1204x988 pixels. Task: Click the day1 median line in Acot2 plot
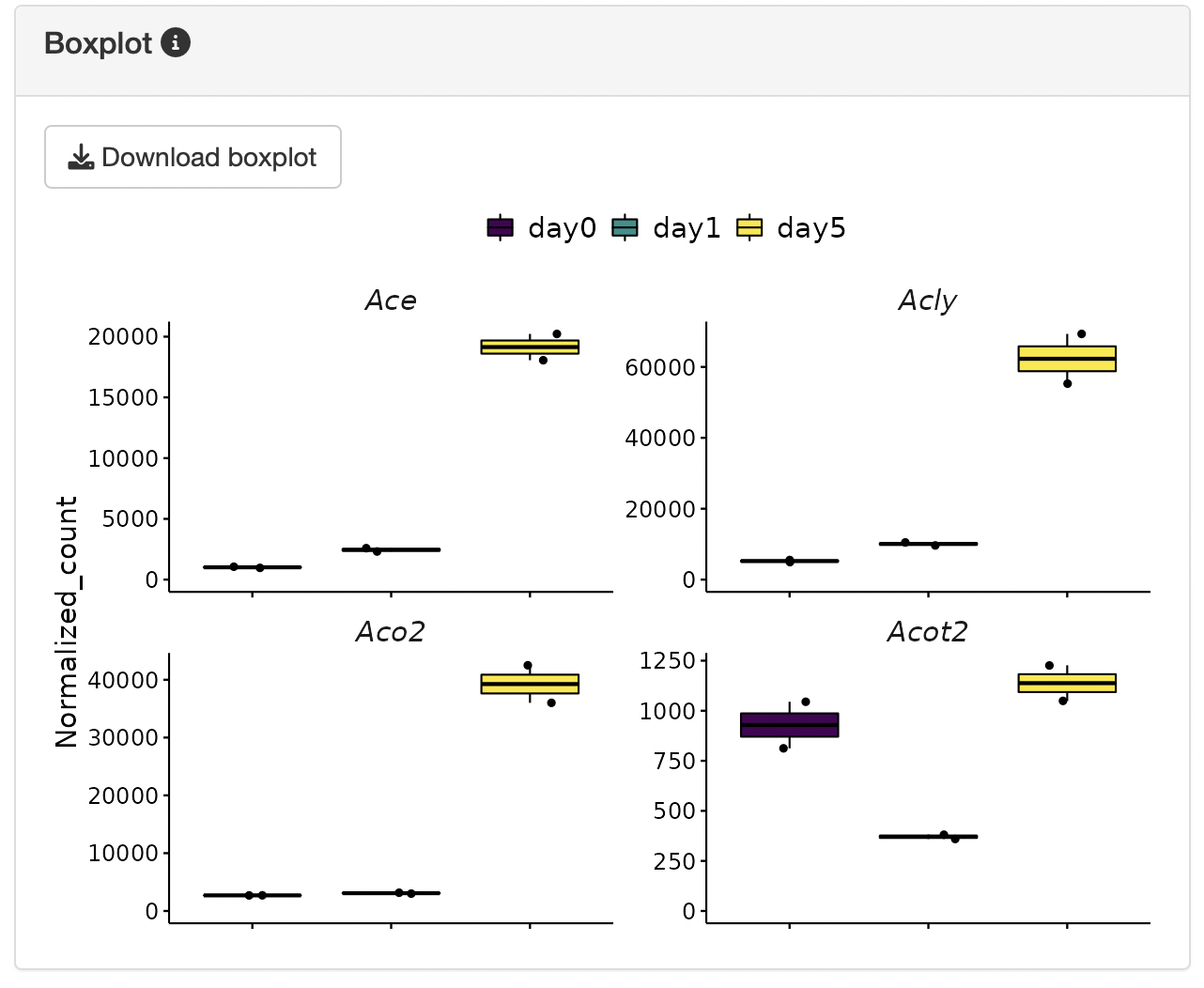pos(928,836)
